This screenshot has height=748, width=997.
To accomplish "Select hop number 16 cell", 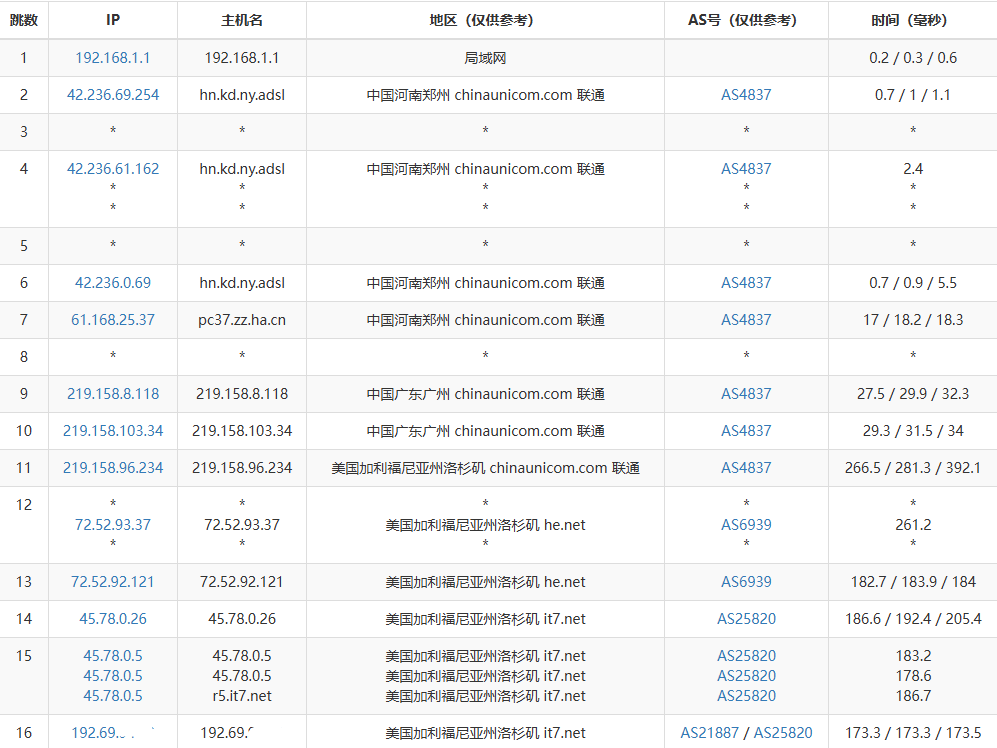I will pos(24,733).
